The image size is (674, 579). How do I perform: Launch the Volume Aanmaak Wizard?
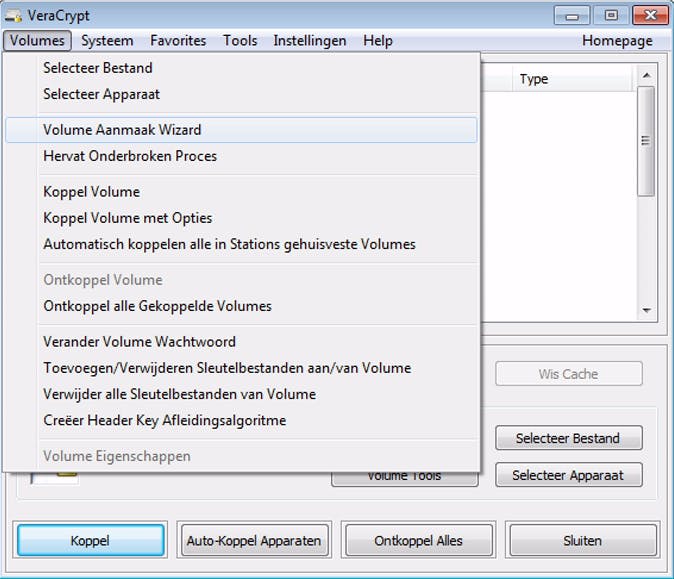pyautogui.click(x=241, y=130)
